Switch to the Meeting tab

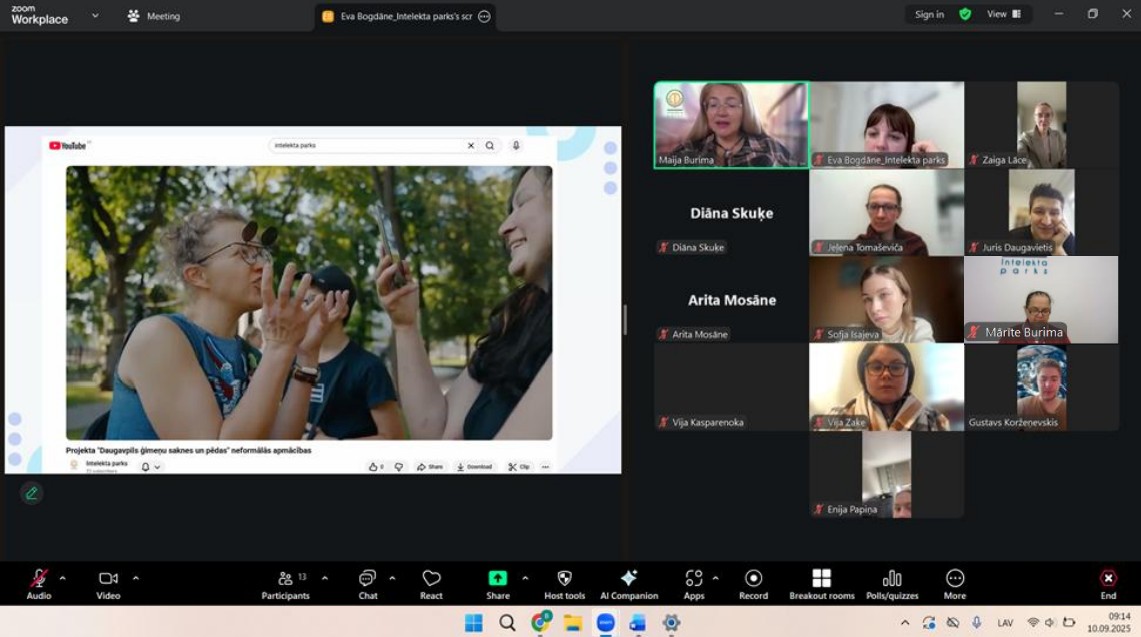coord(153,16)
